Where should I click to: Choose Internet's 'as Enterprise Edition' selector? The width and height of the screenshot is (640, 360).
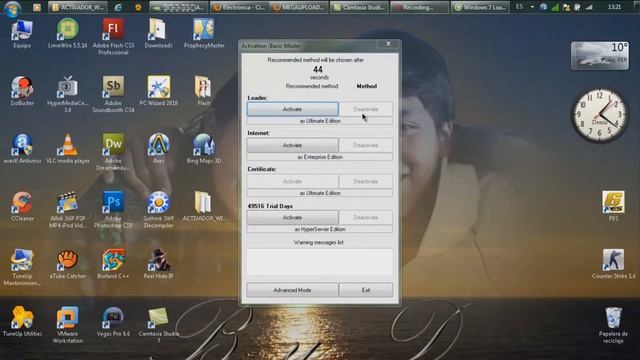320,157
